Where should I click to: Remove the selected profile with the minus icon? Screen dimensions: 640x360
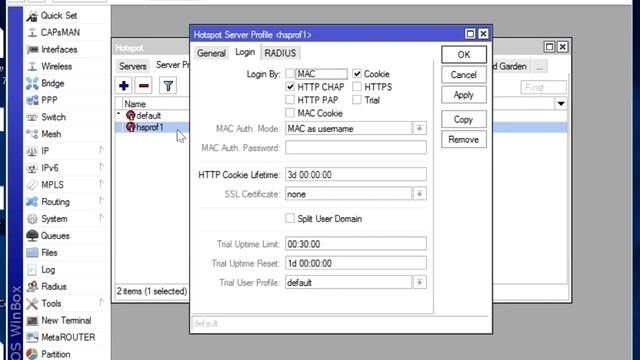point(144,86)
